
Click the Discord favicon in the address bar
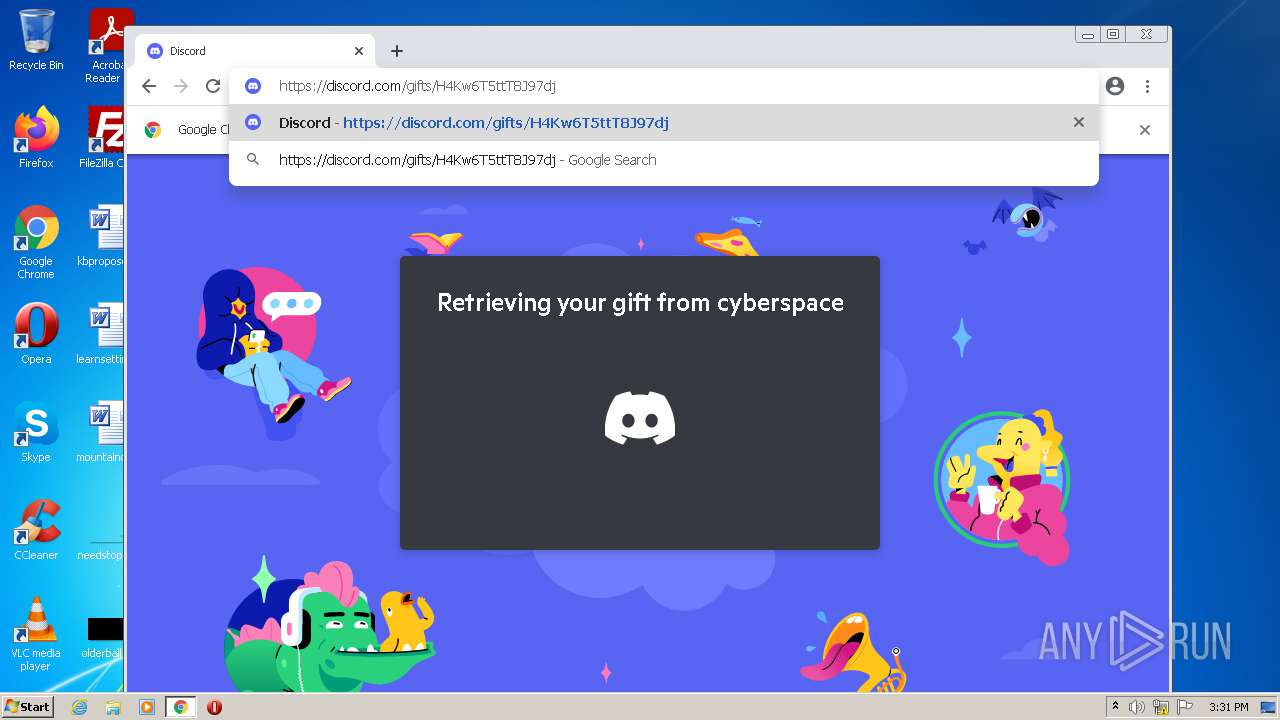(x=253, y=86)
